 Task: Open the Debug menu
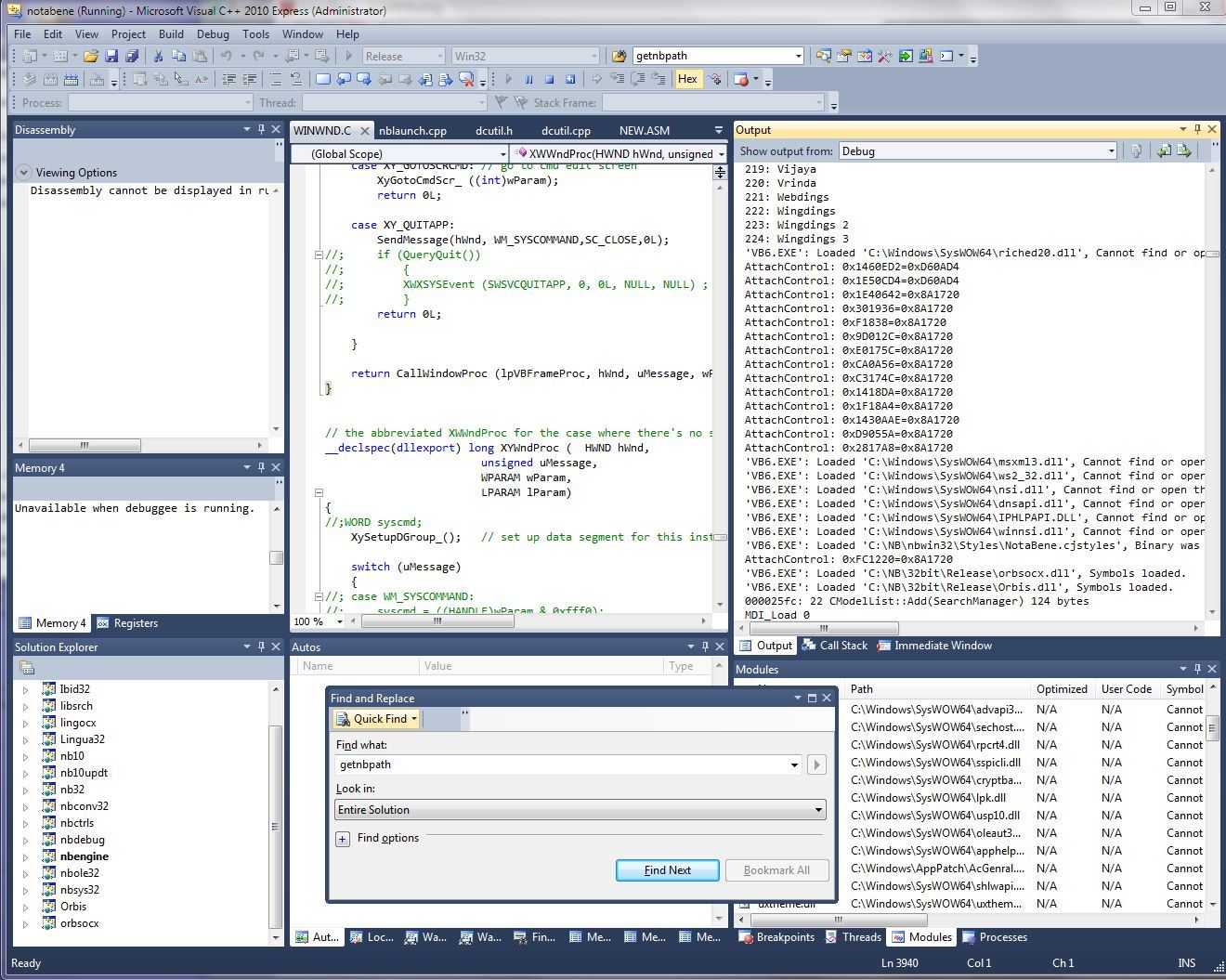click(213, 33)
